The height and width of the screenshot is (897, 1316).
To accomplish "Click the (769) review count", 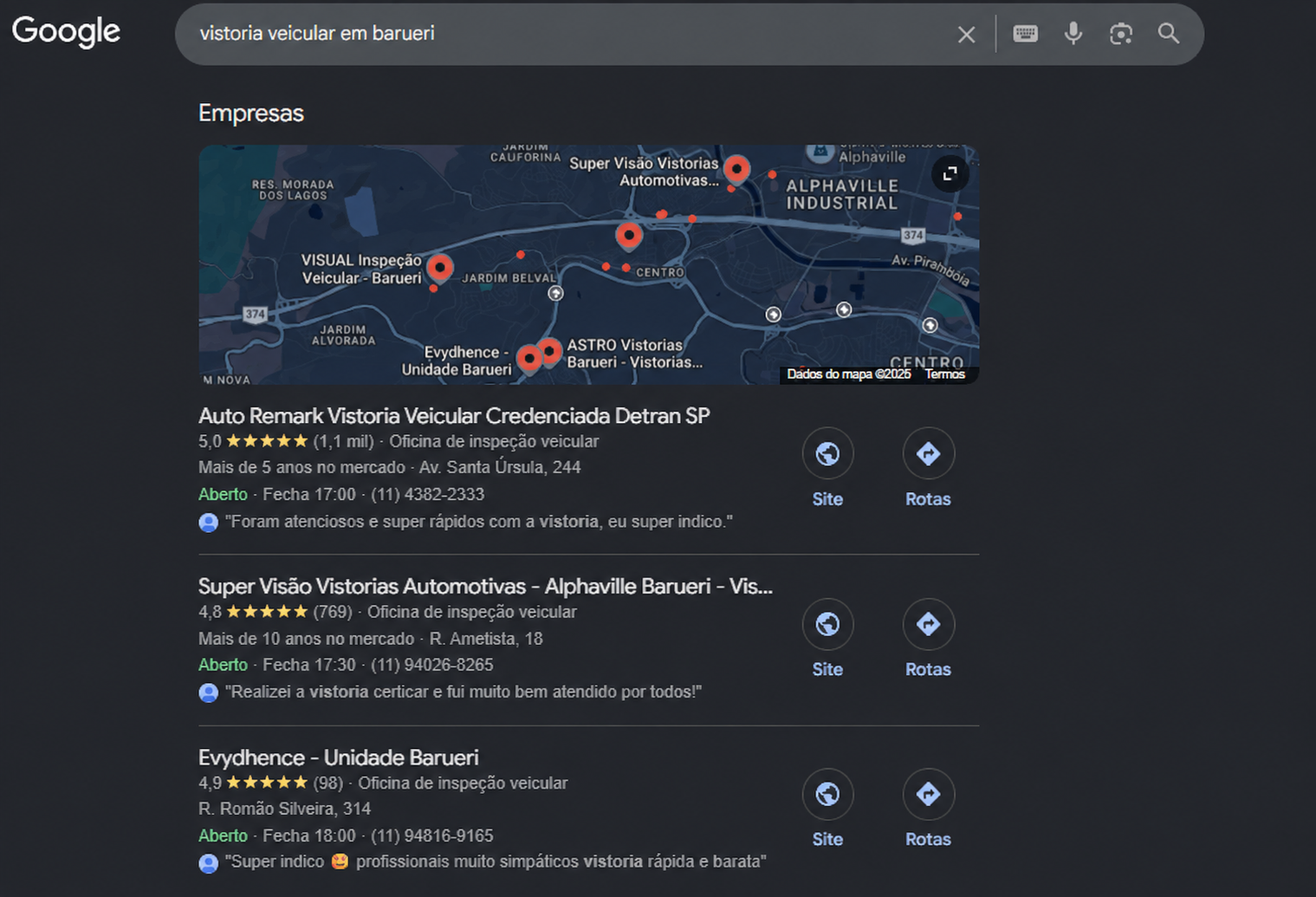I will pos(333,612).
